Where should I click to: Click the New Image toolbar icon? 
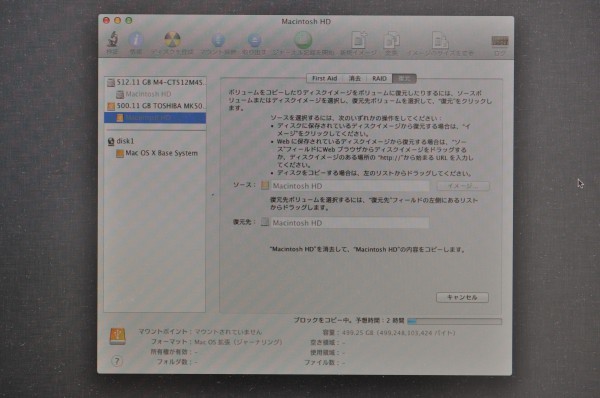click(359, 40)
